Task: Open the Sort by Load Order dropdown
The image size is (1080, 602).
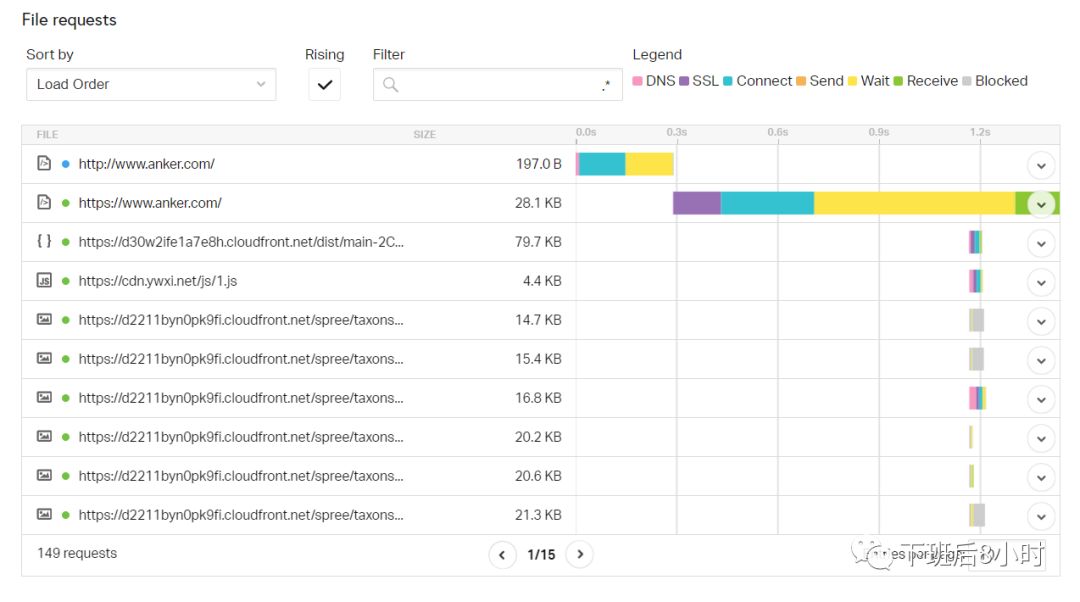Action: (x=151, y=85)
